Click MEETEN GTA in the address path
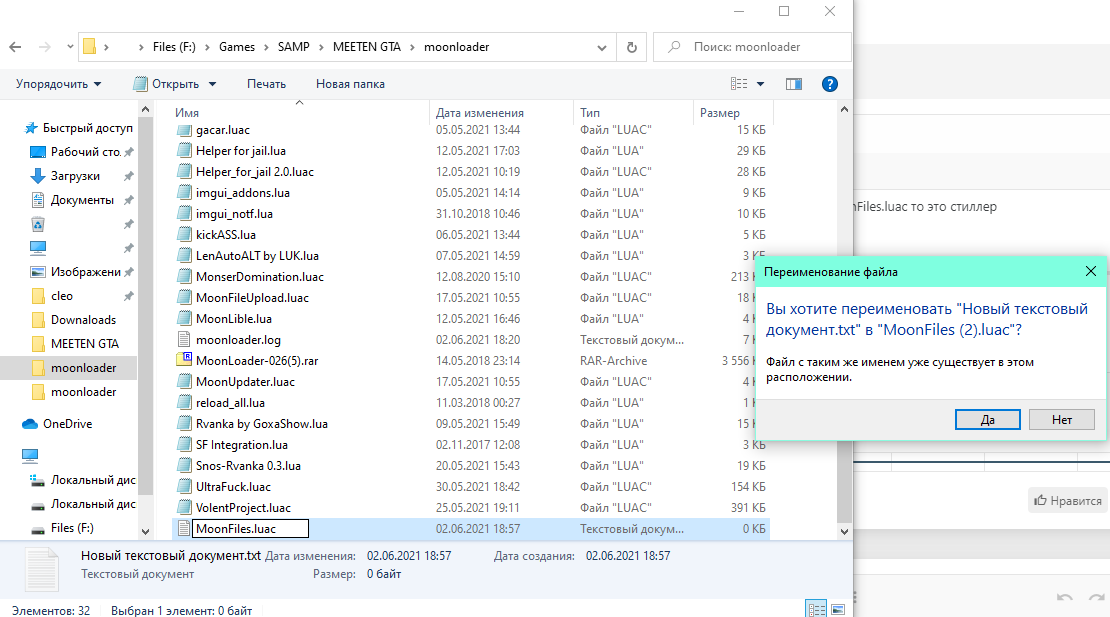This screenshot has width=1110, height=617. [367, 47]
